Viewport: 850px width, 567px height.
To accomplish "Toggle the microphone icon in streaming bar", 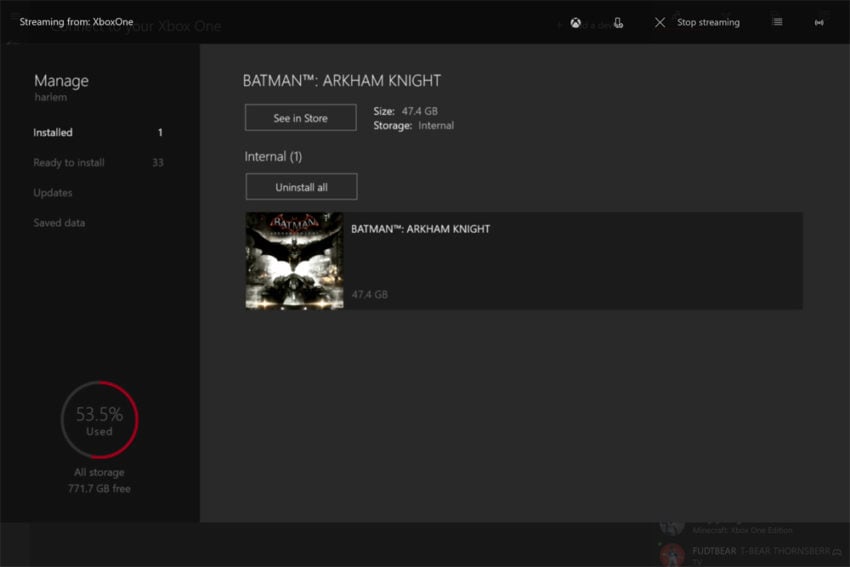I will [x=619, y=22].
